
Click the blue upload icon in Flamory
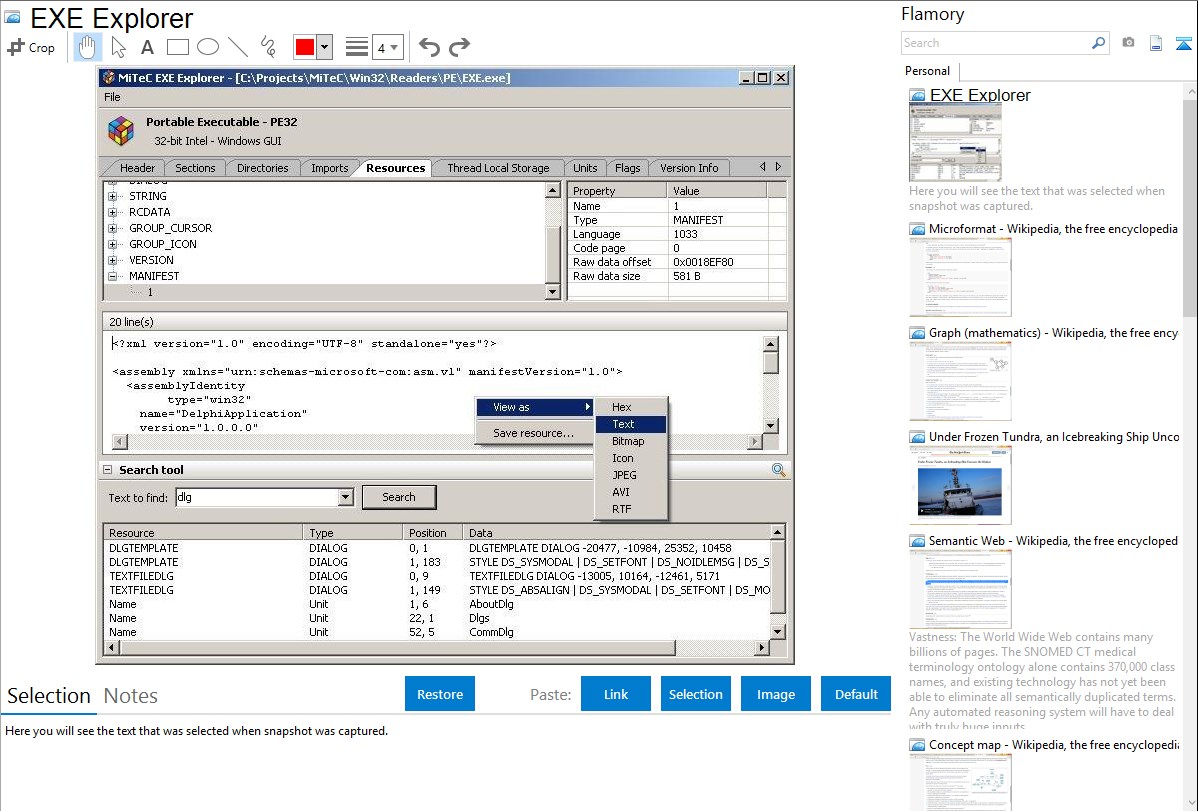(1183, 44)
